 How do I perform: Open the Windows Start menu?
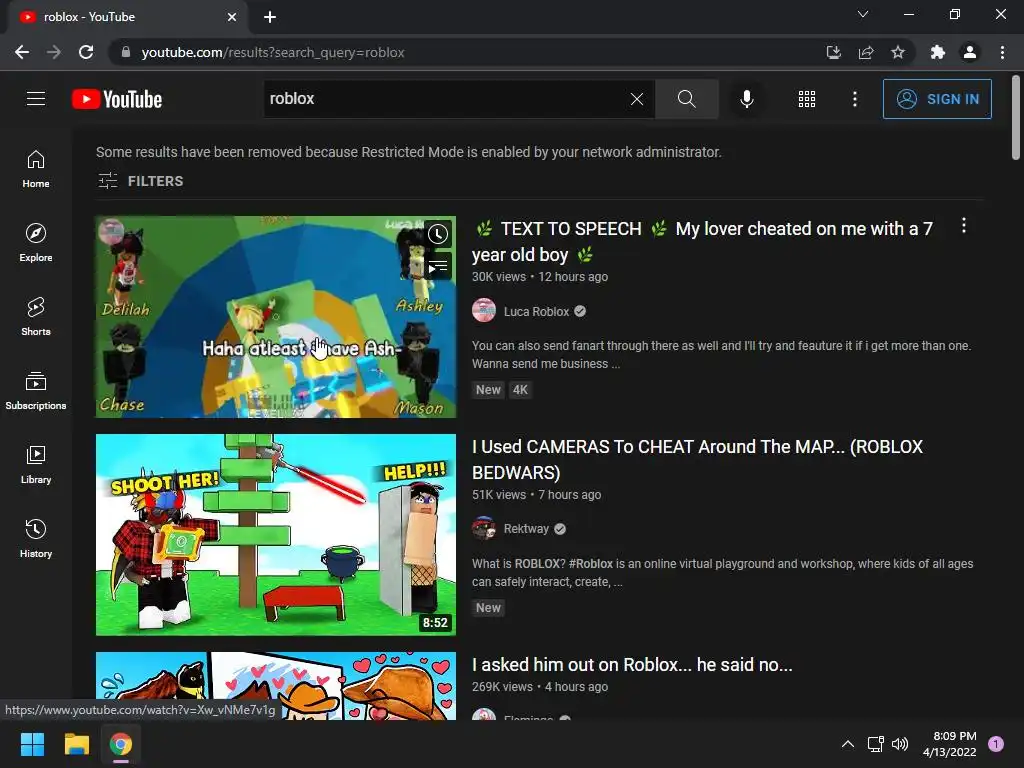[32, 744]
